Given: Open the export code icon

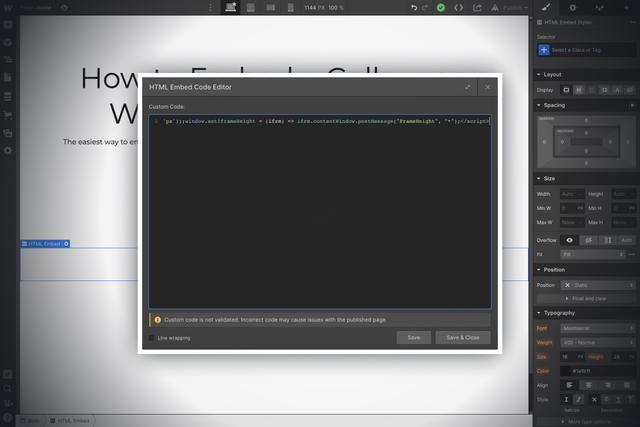Looking at the screenshot, I should [459, 7].
